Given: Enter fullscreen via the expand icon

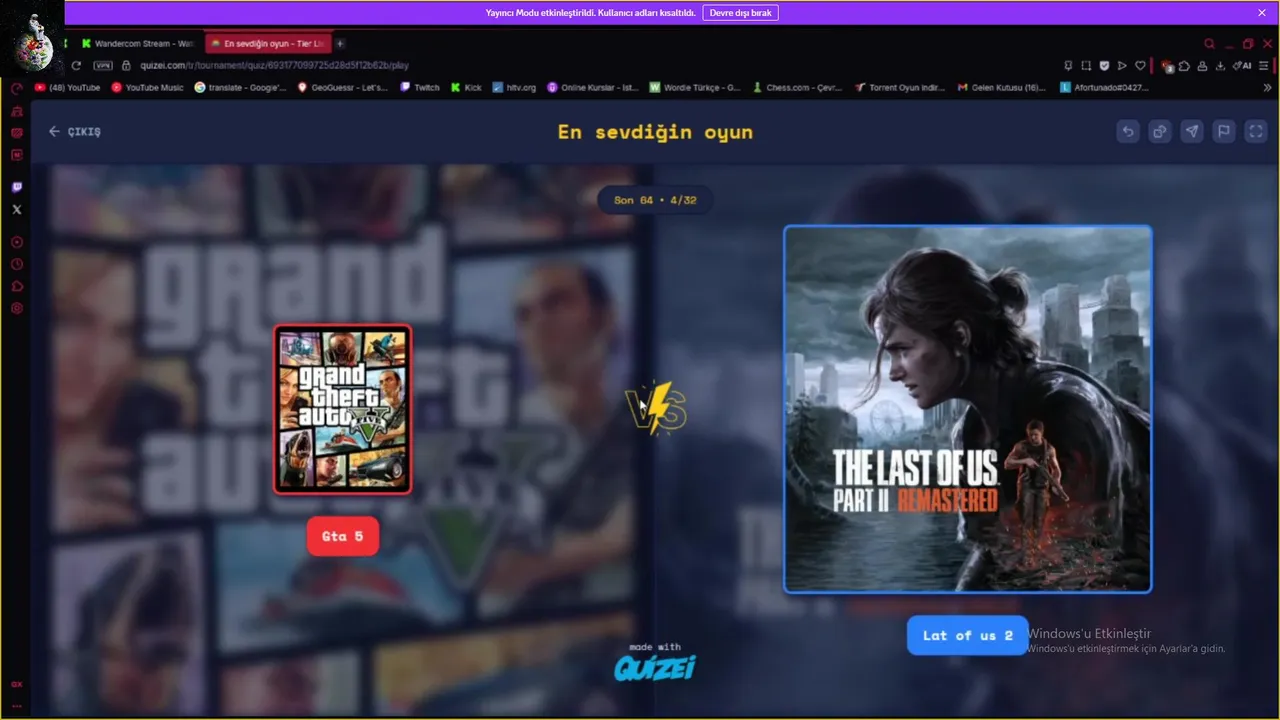Looking at the screenshot, I should coord(1256,131).
